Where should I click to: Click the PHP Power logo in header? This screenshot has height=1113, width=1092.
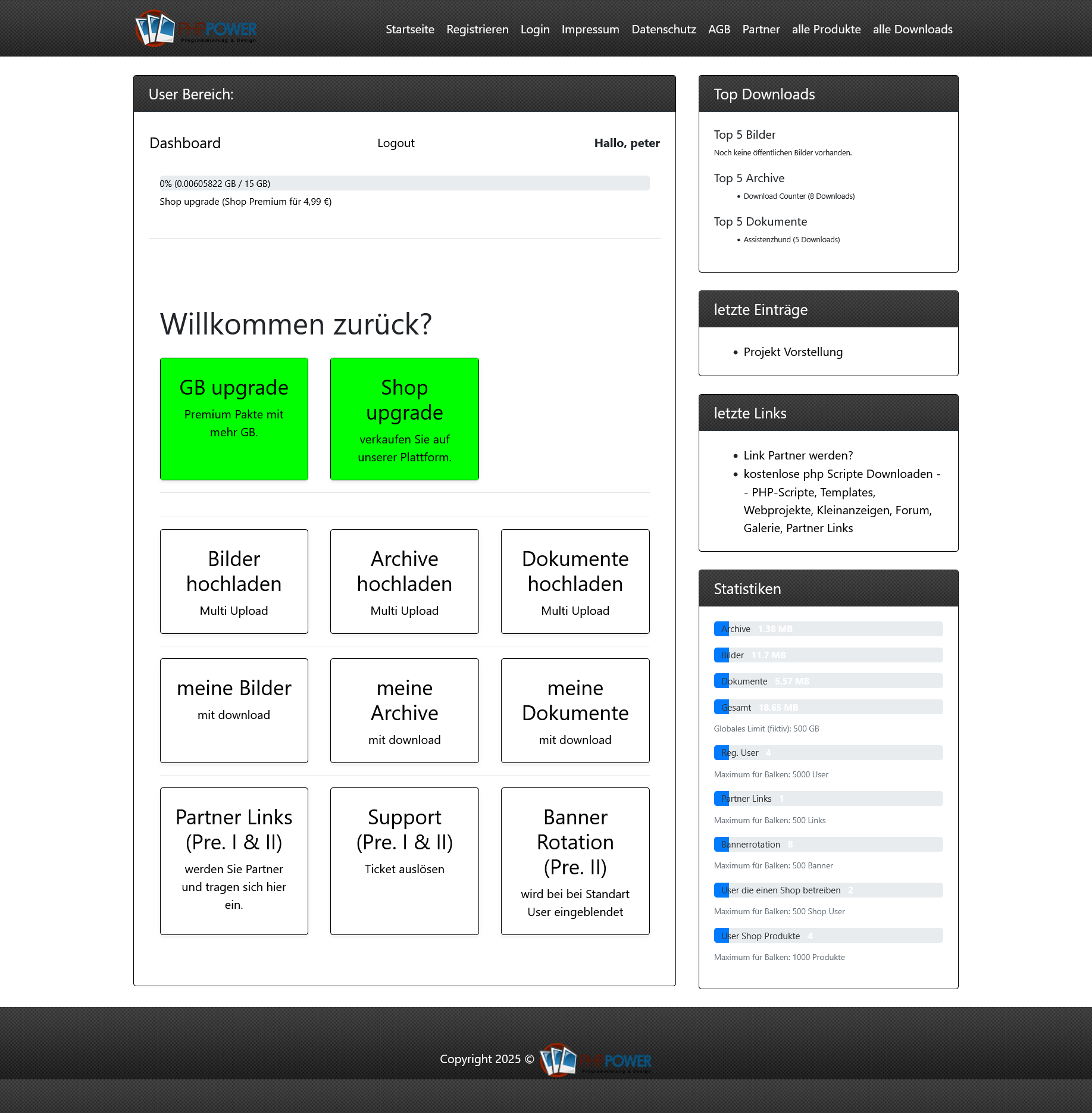pyautogui.click(x=196, y=29)
